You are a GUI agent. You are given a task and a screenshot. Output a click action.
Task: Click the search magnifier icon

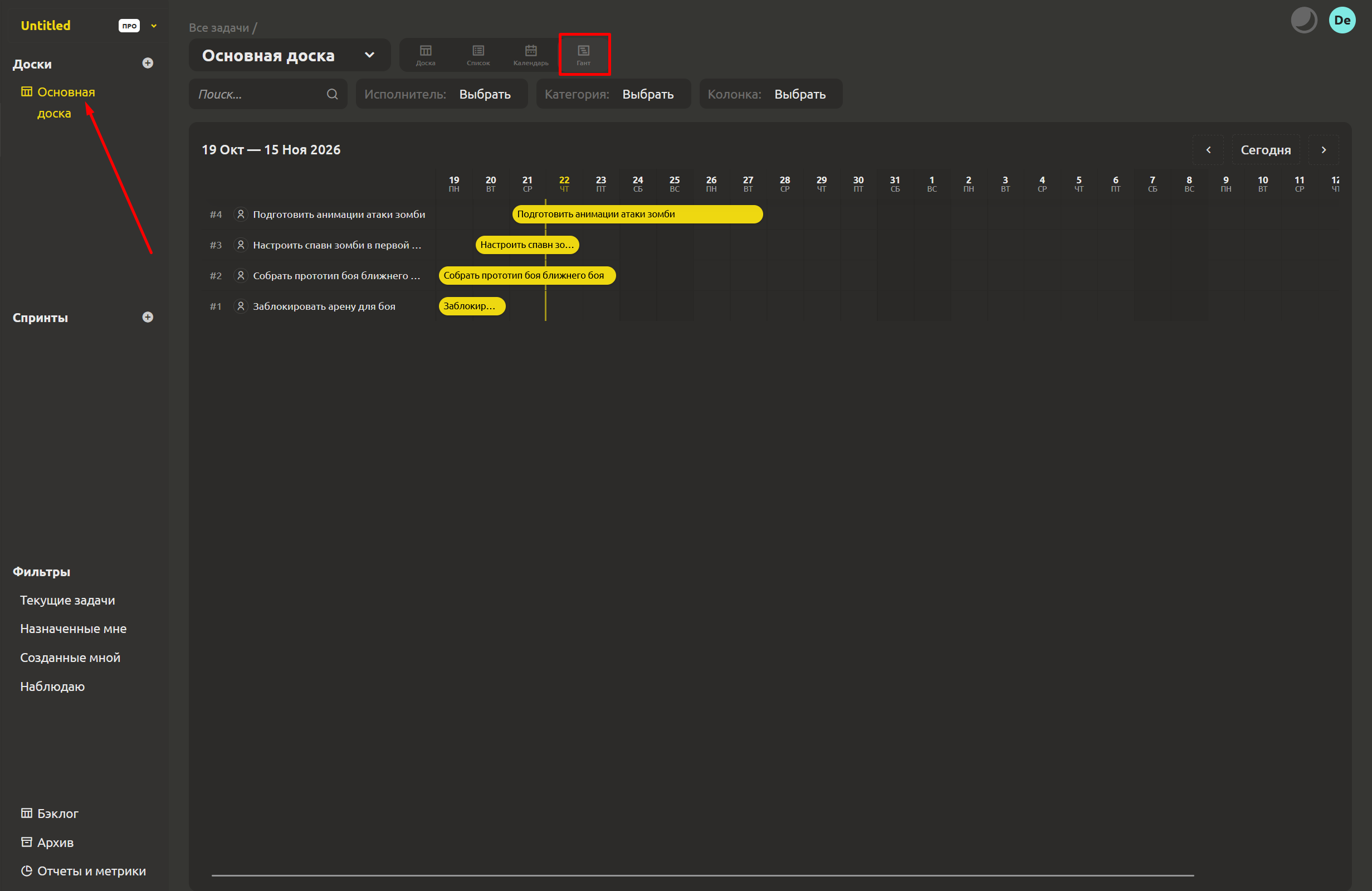point(332,94)
